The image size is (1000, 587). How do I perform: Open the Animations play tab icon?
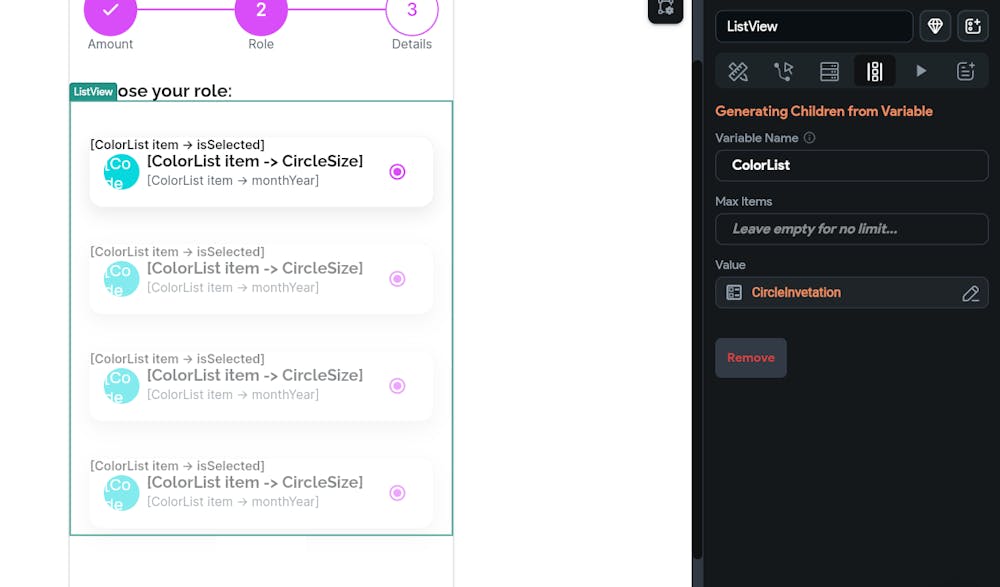tap(920, 71)
